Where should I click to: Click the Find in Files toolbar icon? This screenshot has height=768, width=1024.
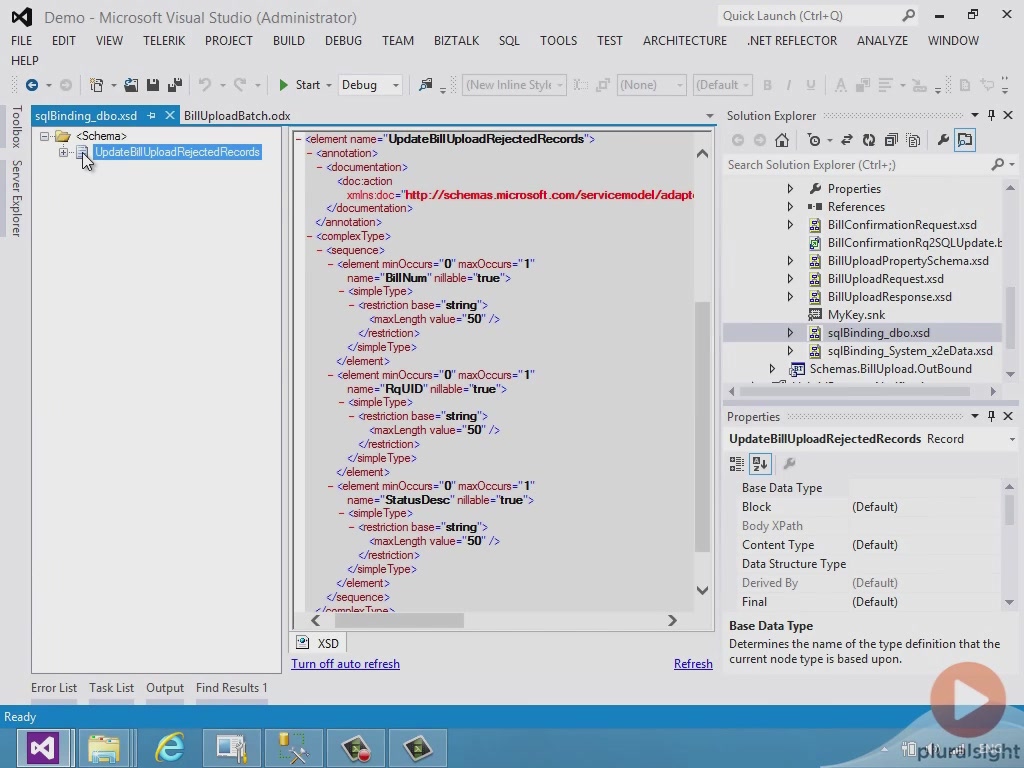(425, 85)
